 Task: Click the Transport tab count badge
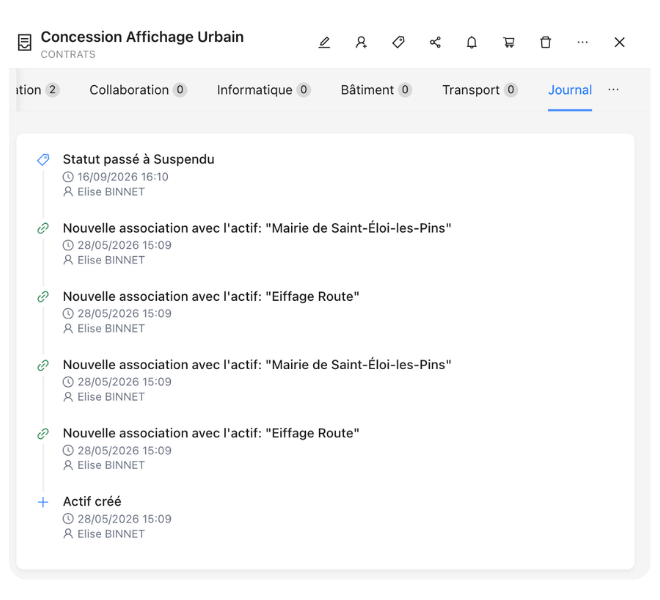[511, 90]
